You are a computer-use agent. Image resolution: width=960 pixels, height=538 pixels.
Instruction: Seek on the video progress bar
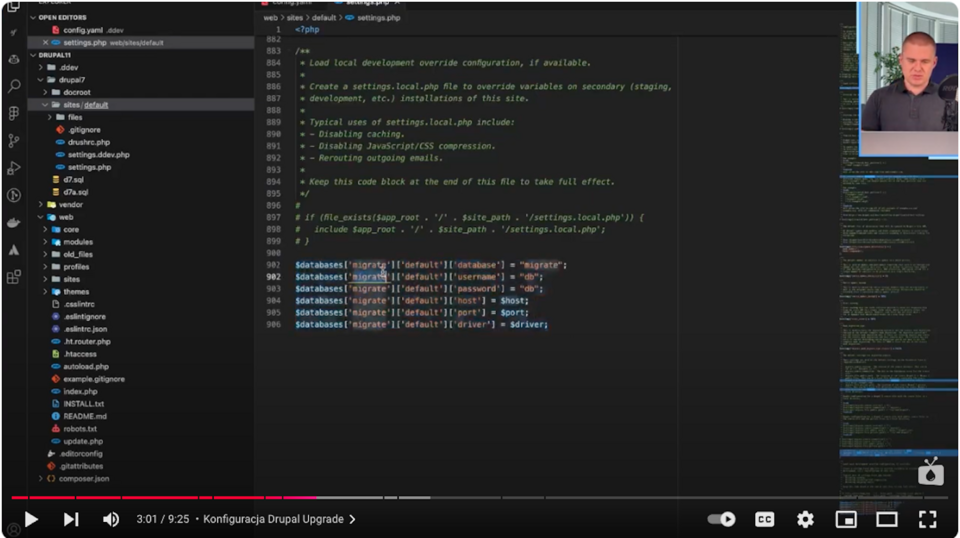pyautogui.click(x=480, y=498)
